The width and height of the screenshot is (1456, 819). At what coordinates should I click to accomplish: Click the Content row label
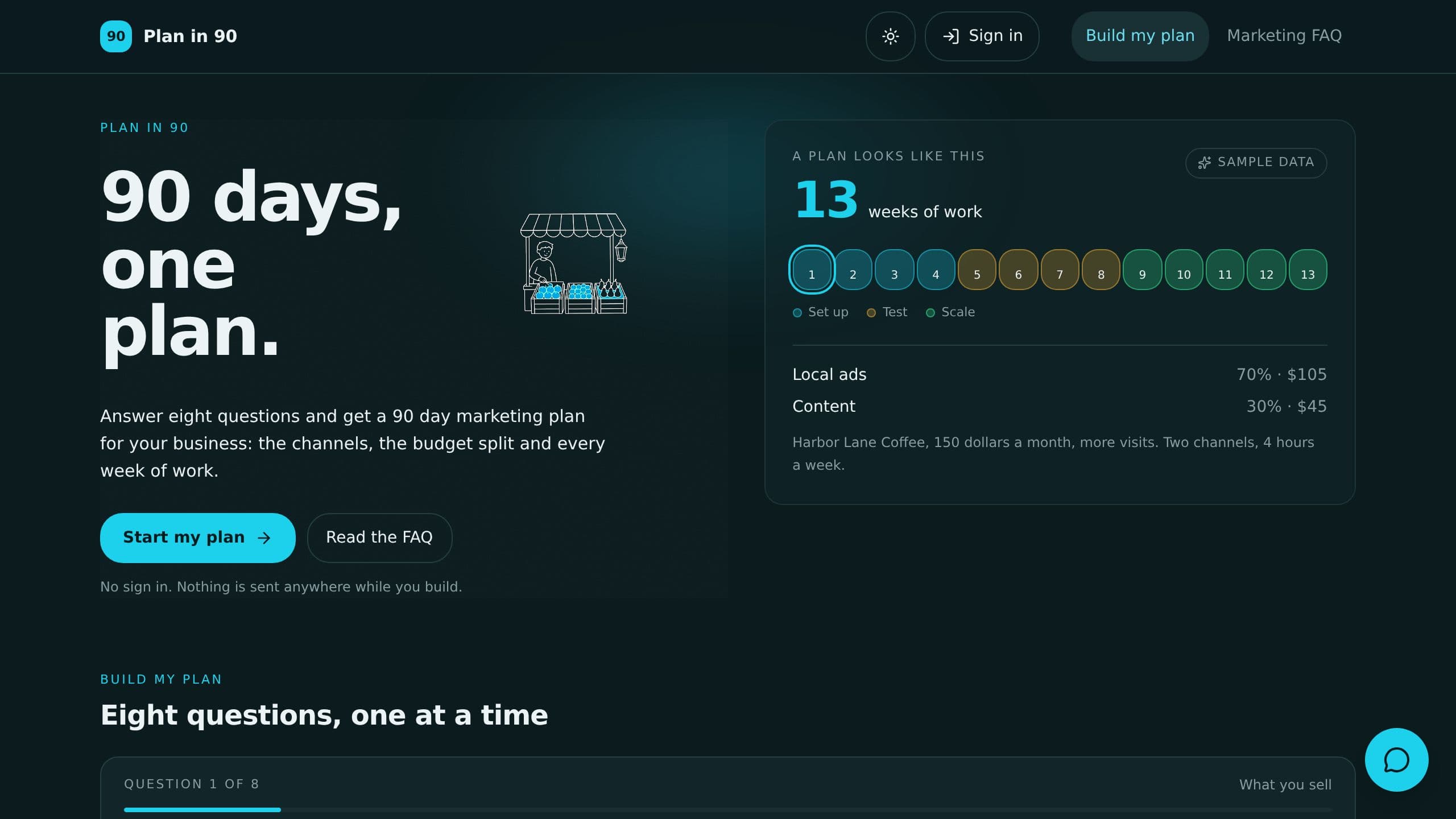pyautogui.click(x=824, y=406)
